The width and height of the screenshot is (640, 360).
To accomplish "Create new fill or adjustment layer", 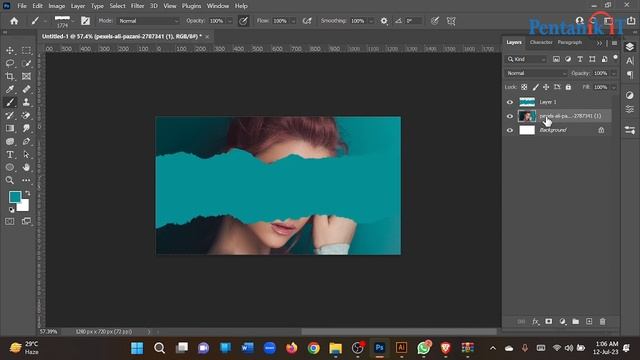I will pyautogui.click(x=562, y=322).
